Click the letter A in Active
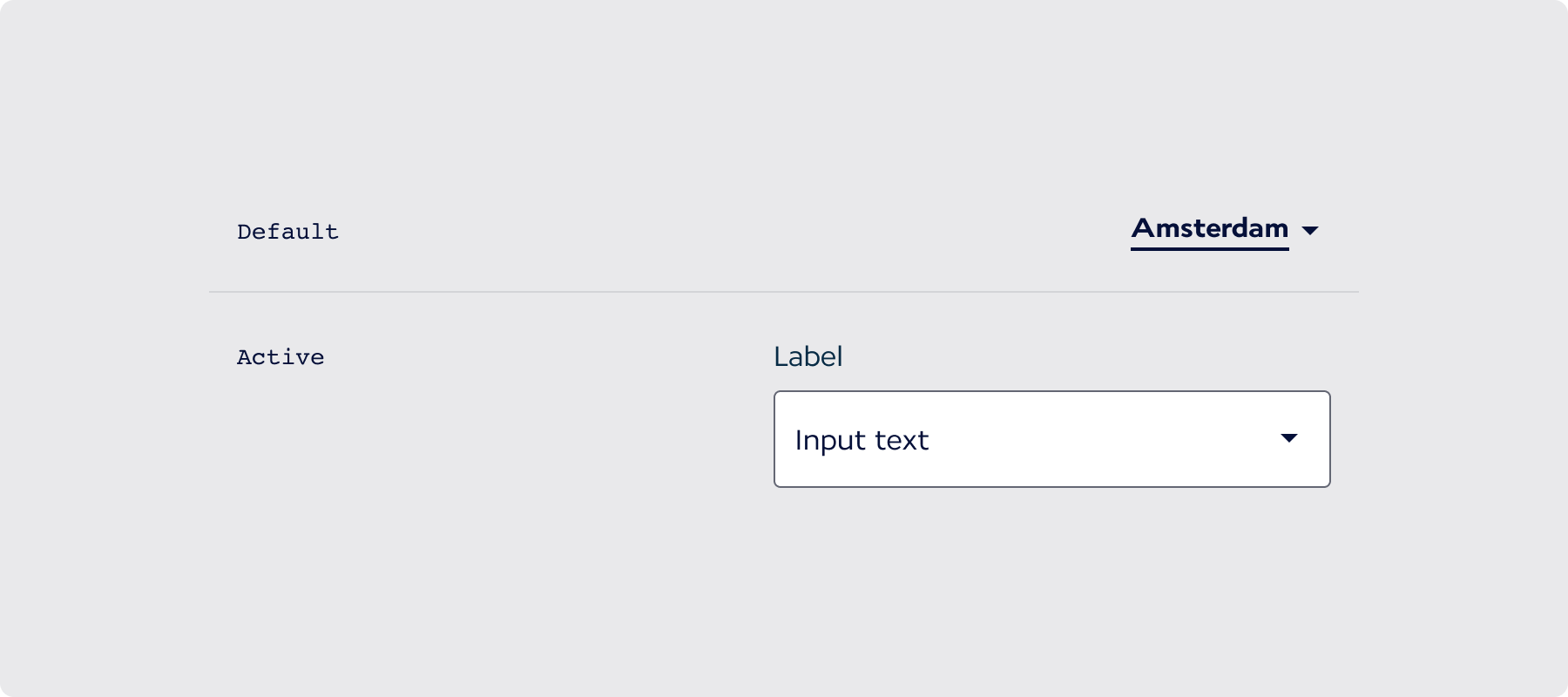 [244, 357]
